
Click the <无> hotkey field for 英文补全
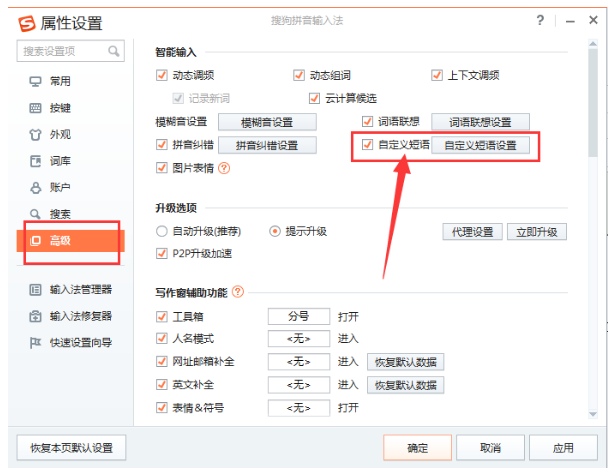(299, 385)
